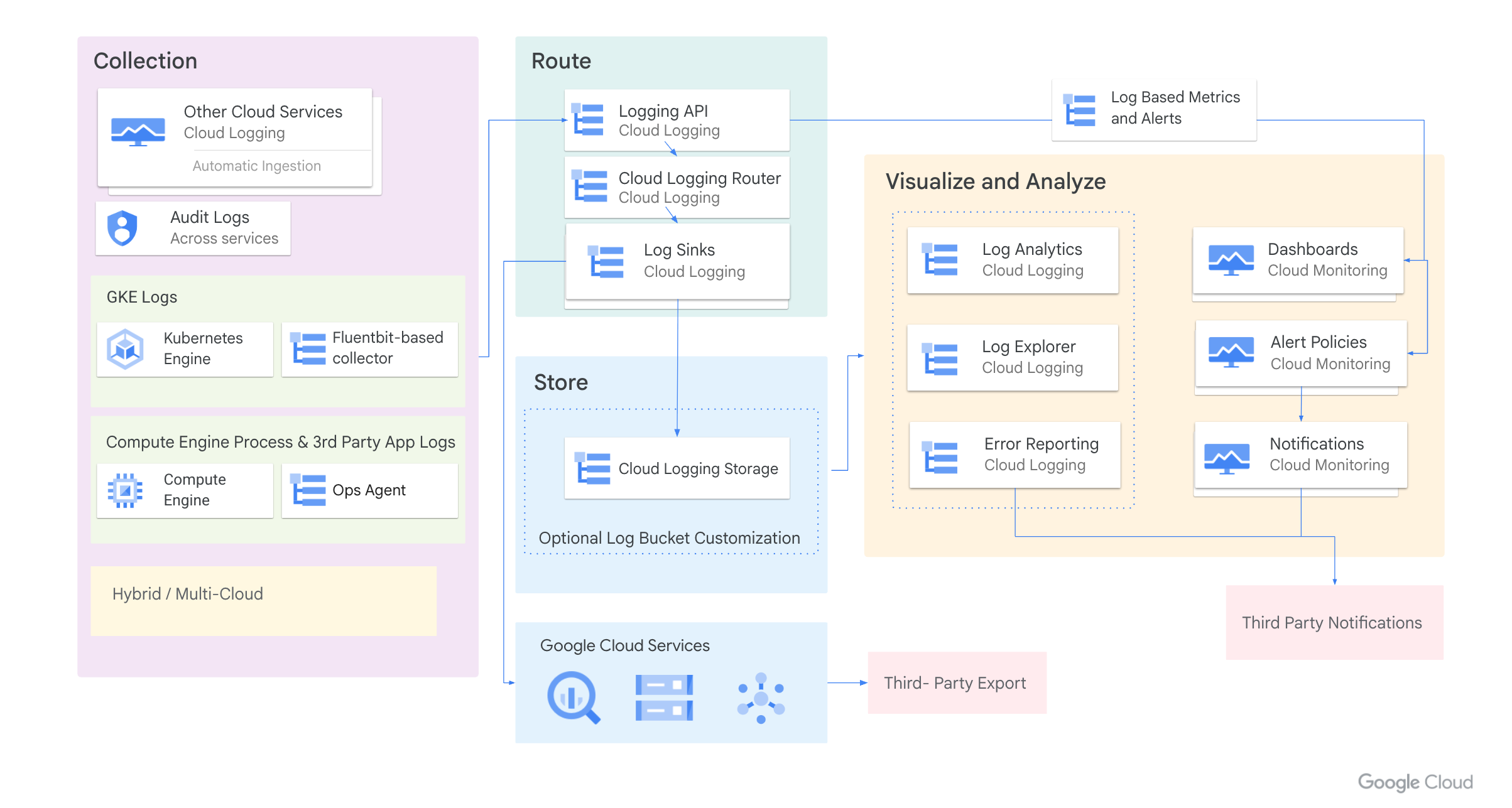Click the Collection heading

click(145, 61)
